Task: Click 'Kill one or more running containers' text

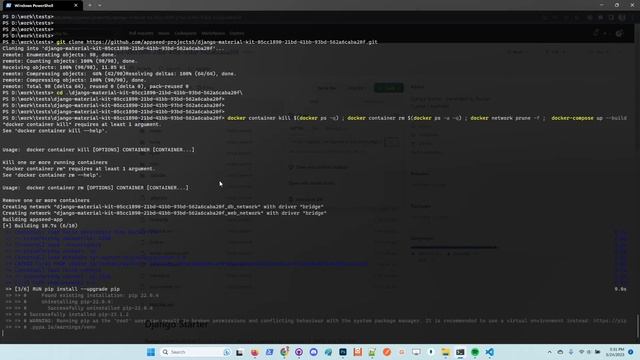Action: coord(55,162)
